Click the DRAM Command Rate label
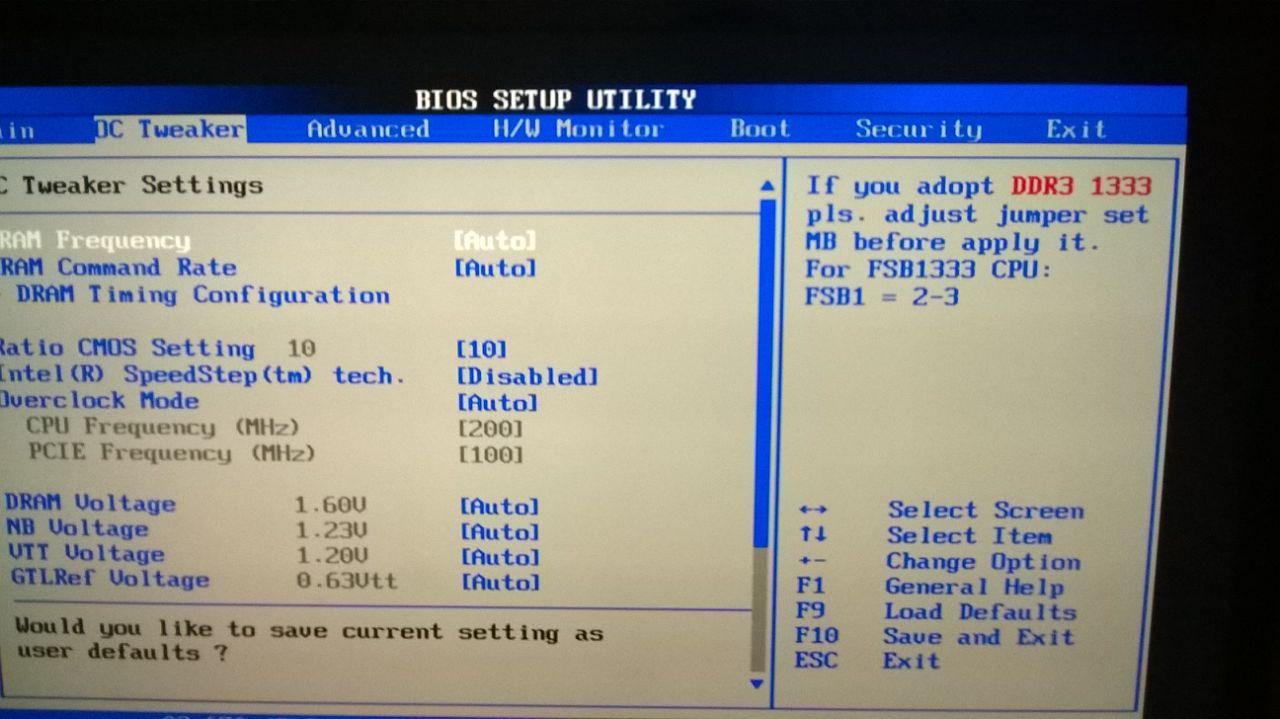Viewport: 1280px width, 719px height. [118, 267]
